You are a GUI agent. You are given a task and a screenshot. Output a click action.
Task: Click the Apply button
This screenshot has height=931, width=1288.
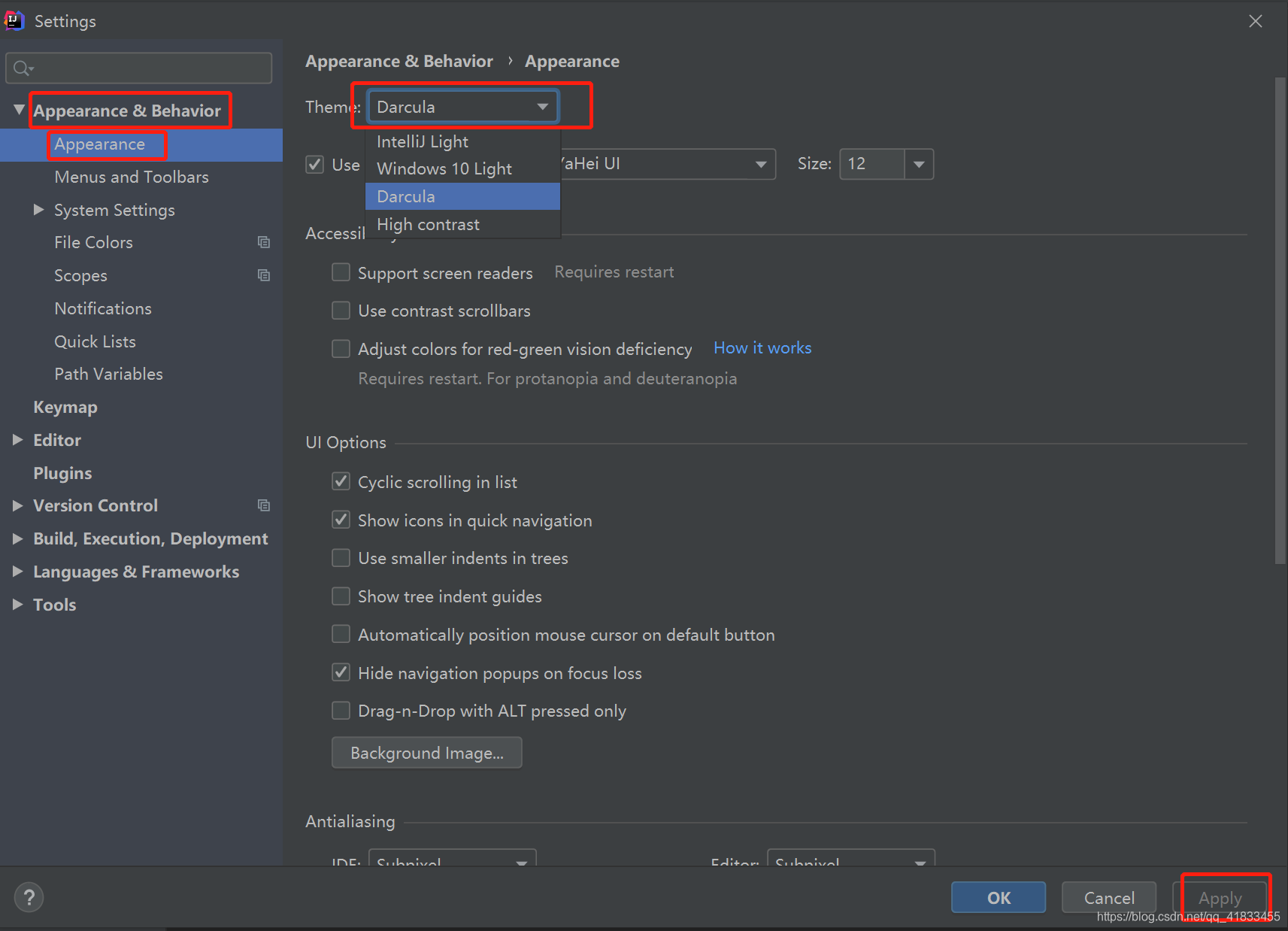tap(1220, 897)
